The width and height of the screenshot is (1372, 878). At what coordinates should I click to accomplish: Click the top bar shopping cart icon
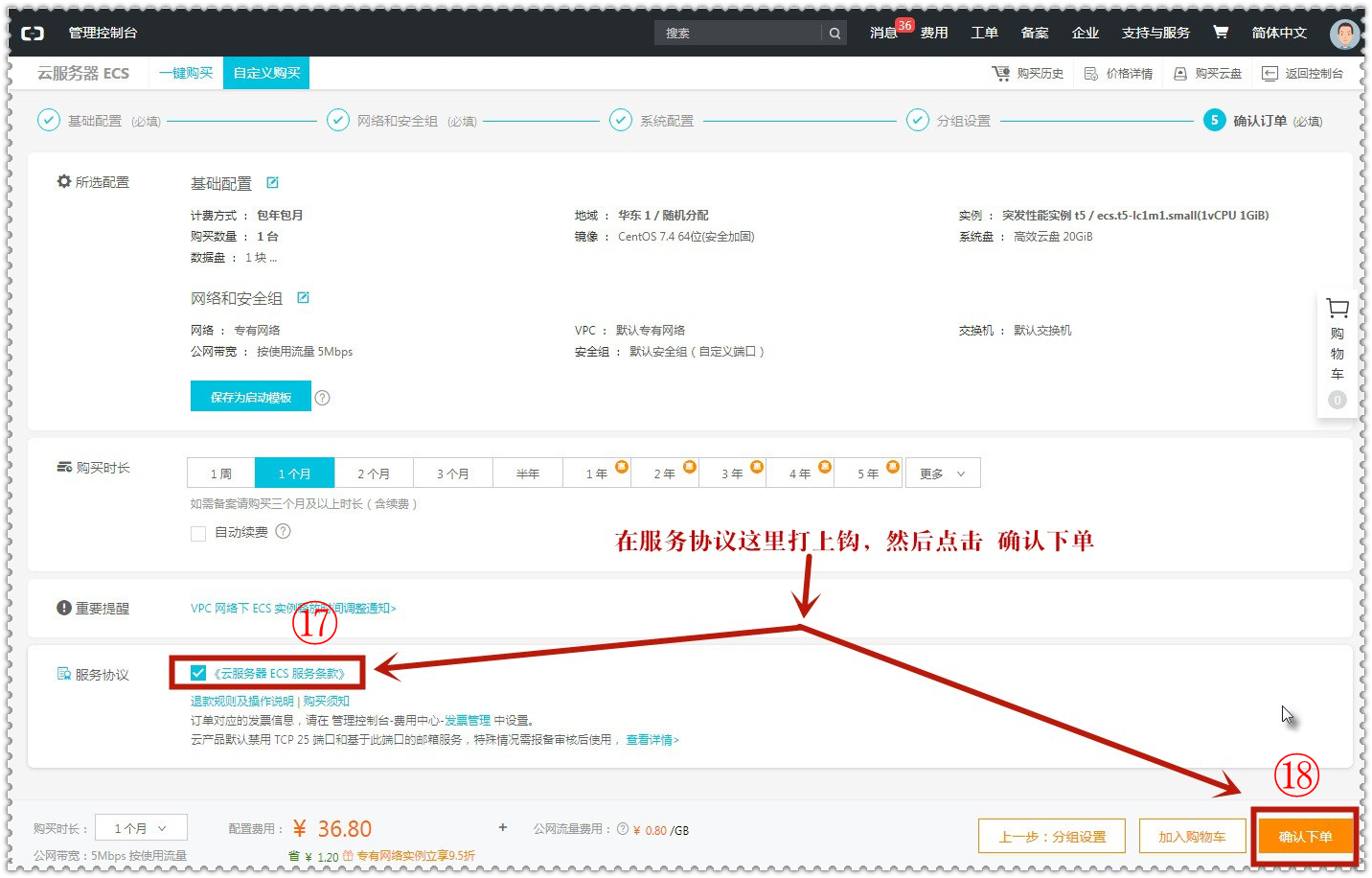click(x=1221, y=32)
